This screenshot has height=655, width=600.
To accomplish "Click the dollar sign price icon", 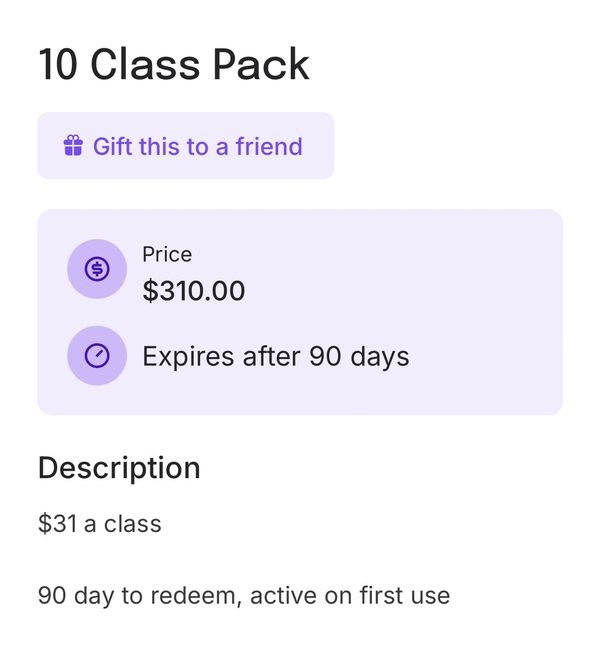I will [x=97, y=269].
